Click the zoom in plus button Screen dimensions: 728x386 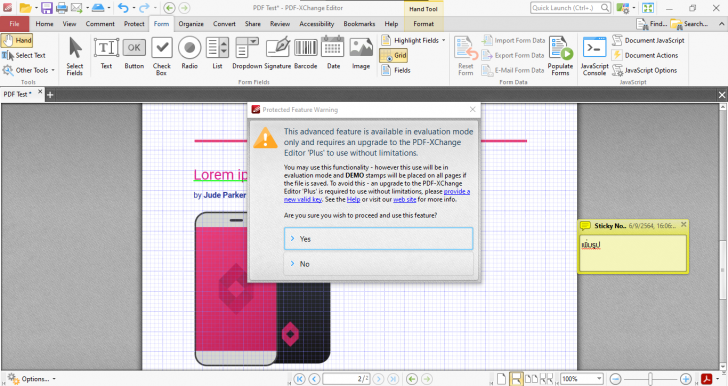coord(685,379)
